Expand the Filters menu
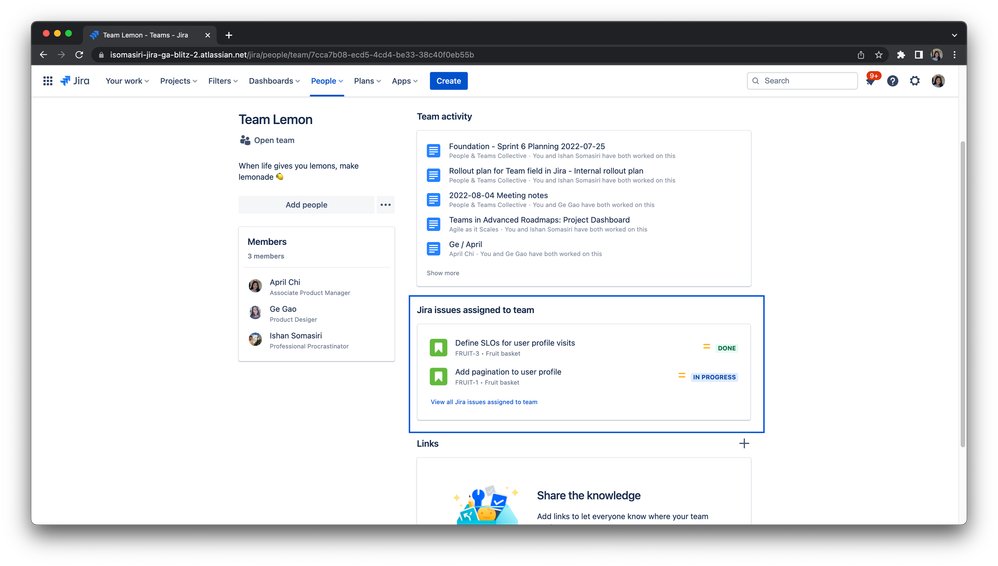Image resolution: width=998 pixels, height=566 pixels. tap(223, 81)
